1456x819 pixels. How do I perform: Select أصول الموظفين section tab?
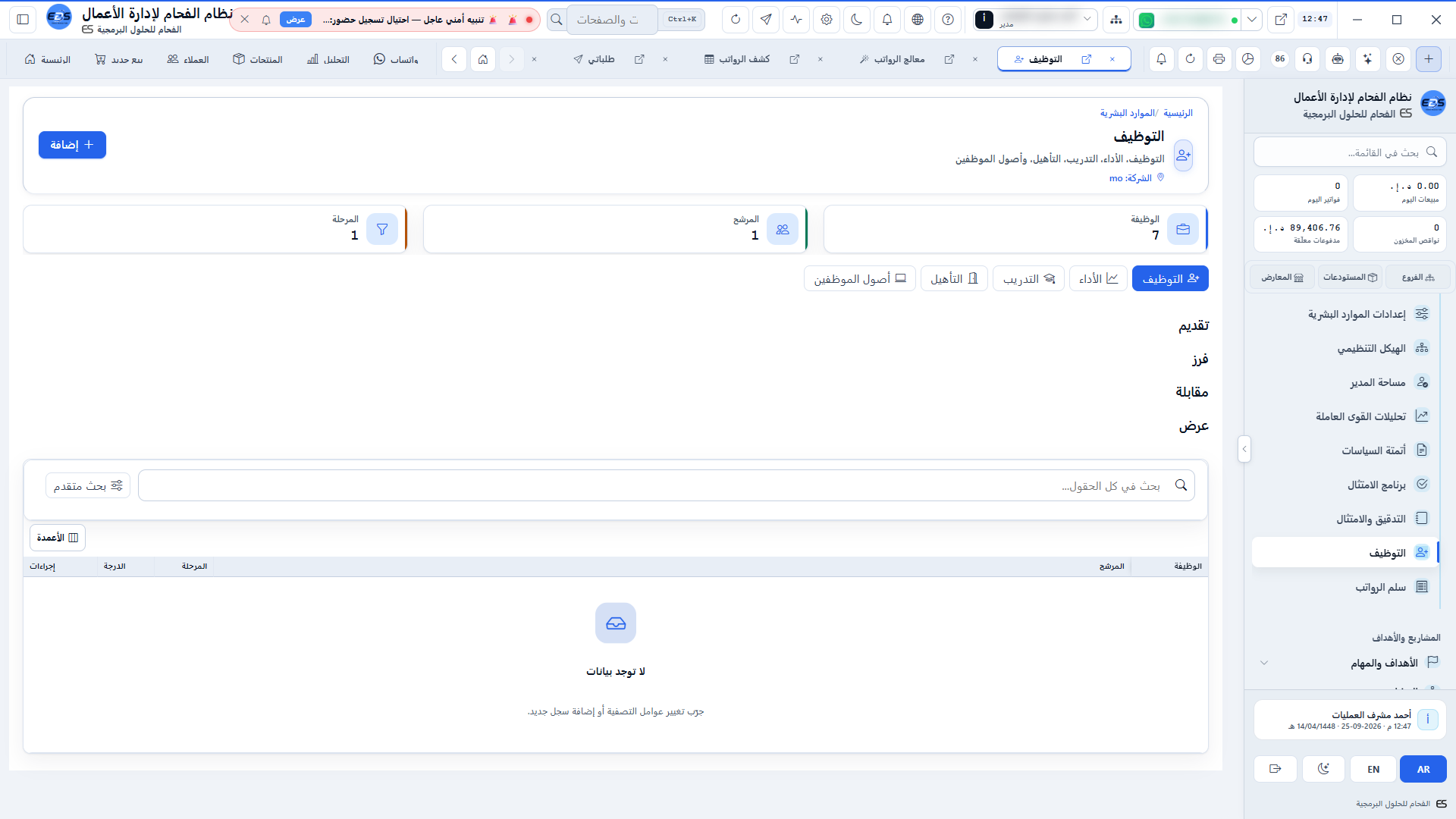860,279
